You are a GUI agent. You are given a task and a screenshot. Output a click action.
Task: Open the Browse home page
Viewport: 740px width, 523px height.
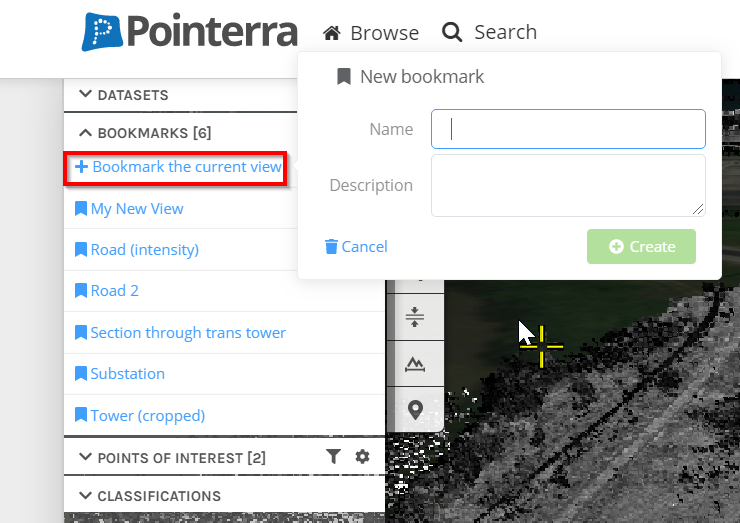[x=371, y=33]
